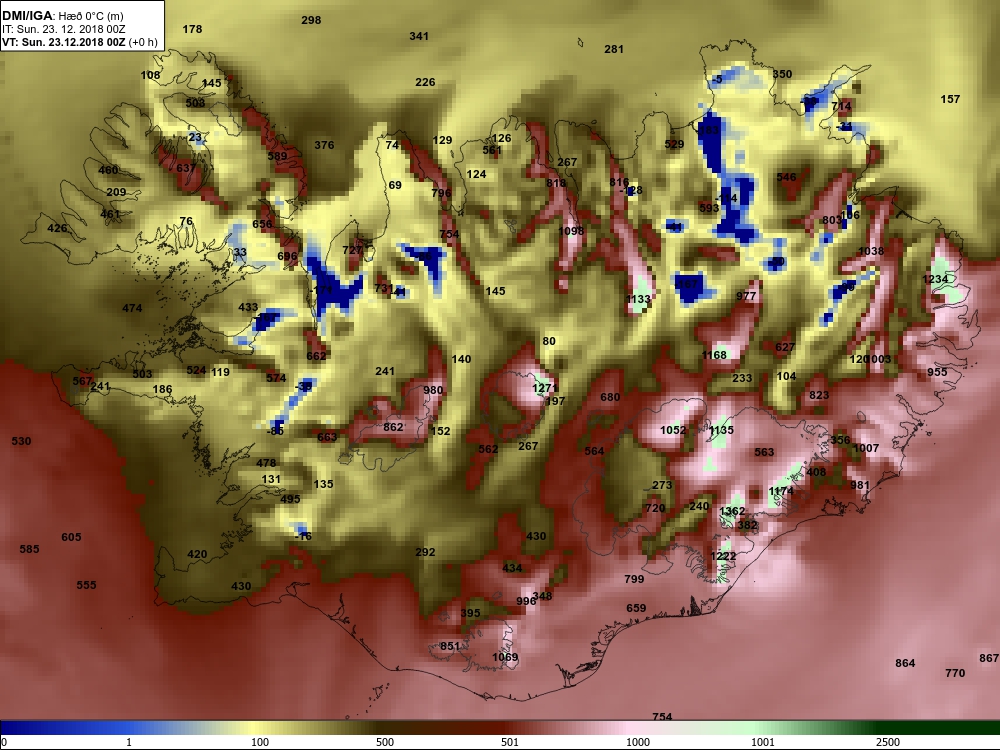The width and height of the screenshot is (1000, 750).
Task: Click the map value '426'
Action: click(57, 228)
